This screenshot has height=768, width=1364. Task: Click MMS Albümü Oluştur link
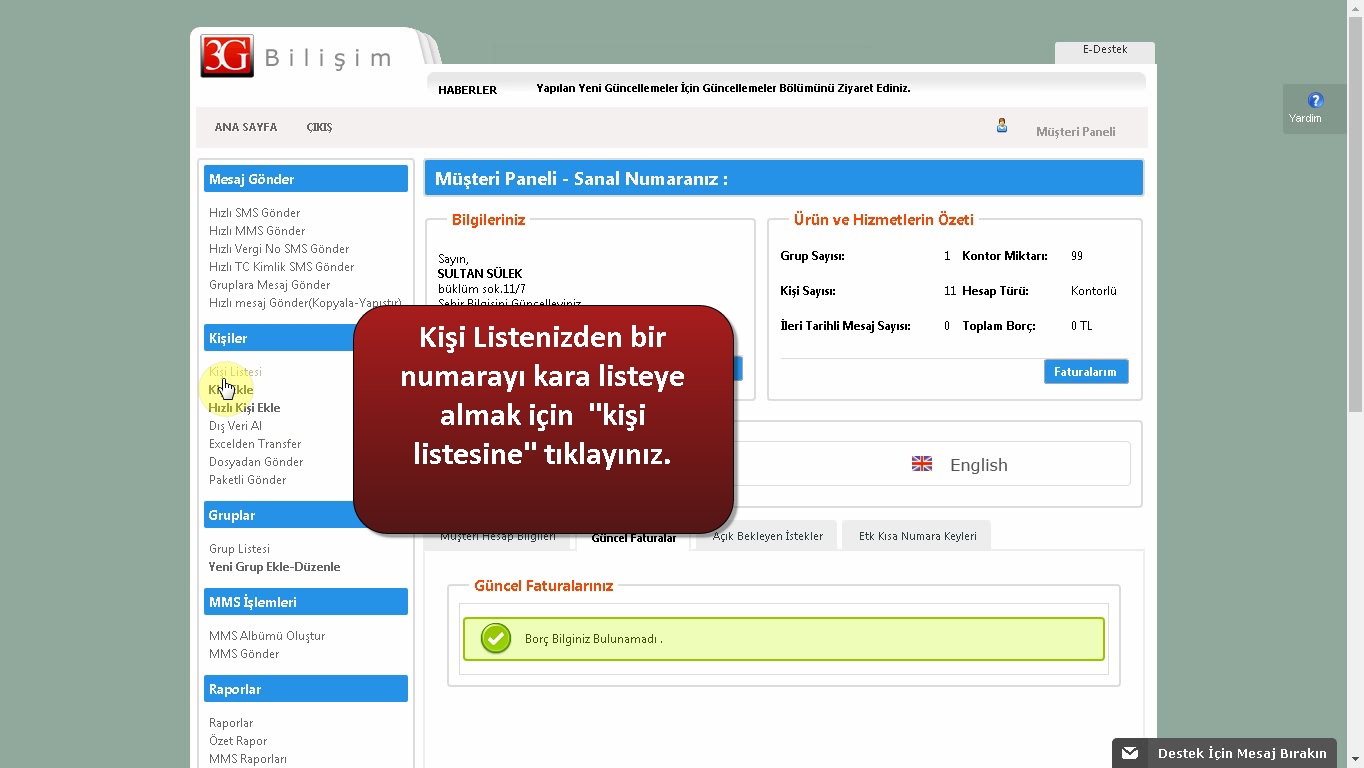[x=266, y=636]
